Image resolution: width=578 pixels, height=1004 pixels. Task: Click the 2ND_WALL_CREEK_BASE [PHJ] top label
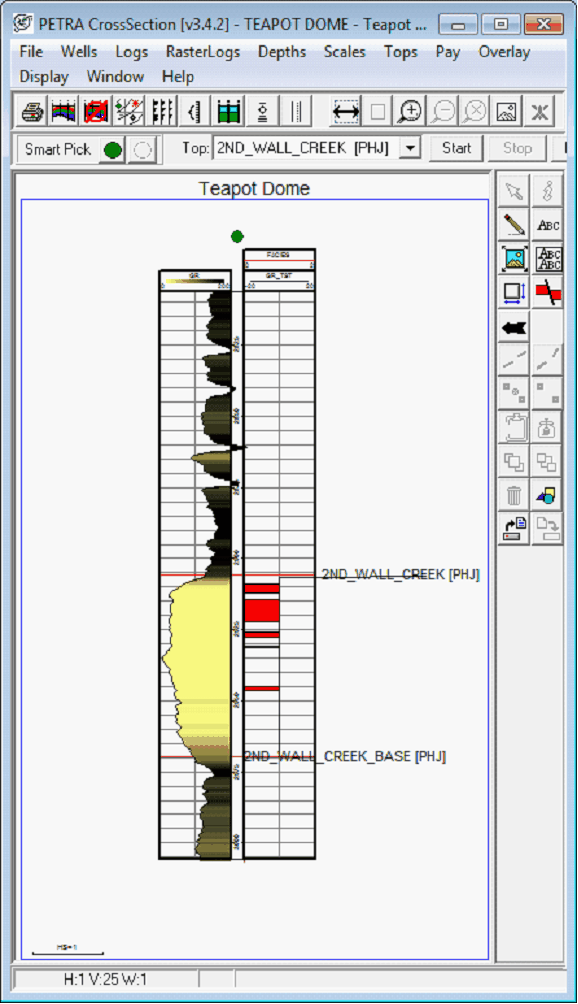346,756
